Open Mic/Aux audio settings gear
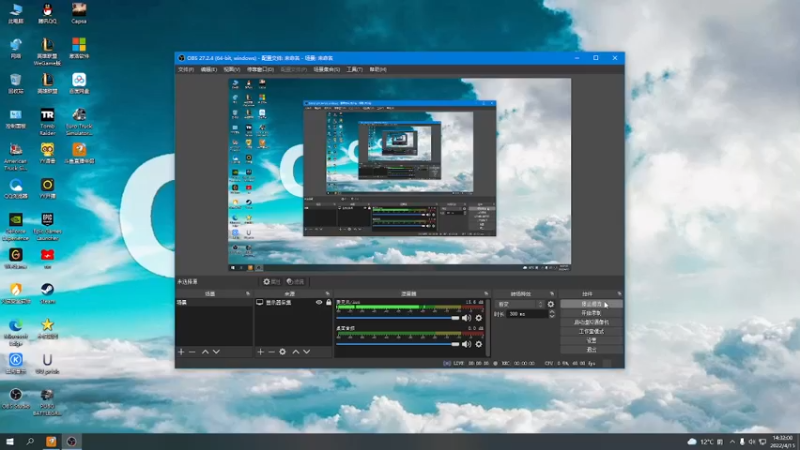The height and width of the screenshot is (450, 800). tap(479, 318)
